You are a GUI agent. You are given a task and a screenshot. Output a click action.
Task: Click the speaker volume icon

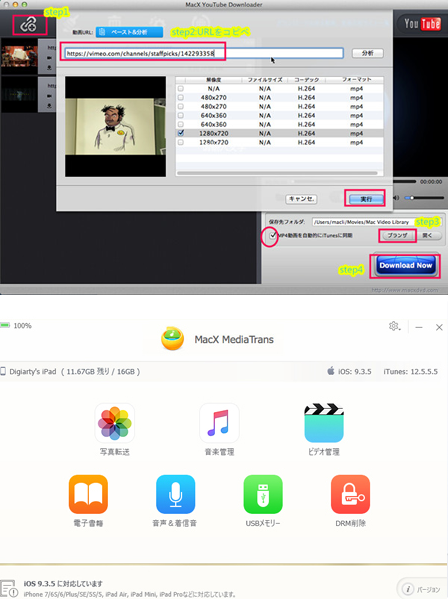pos(397,198)
